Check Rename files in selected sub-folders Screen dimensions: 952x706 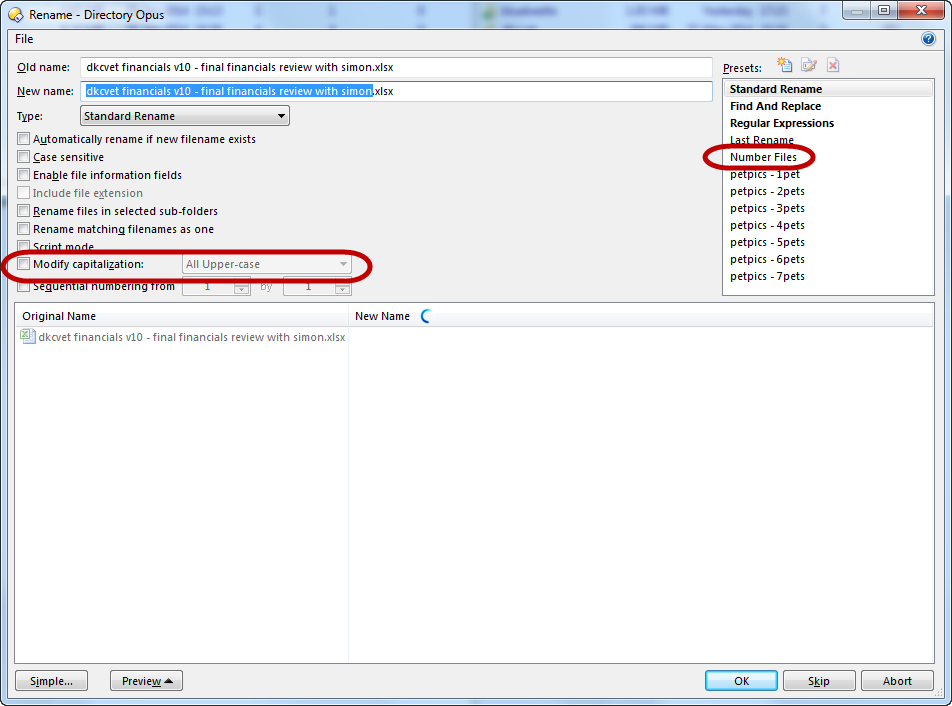tap(24, 211)
